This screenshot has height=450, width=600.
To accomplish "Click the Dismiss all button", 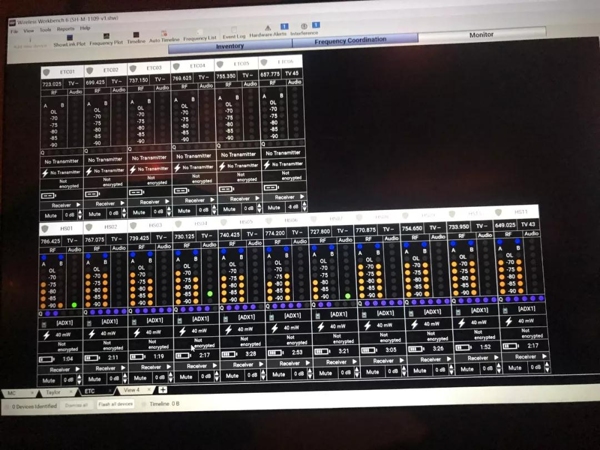I will (76, 405).
